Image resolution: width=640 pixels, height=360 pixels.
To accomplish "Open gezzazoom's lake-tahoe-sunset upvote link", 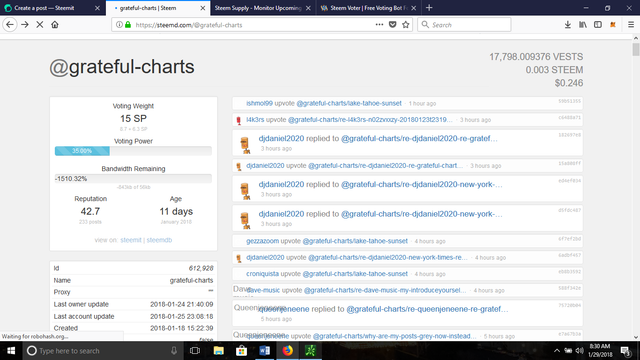I will [355, 241].
